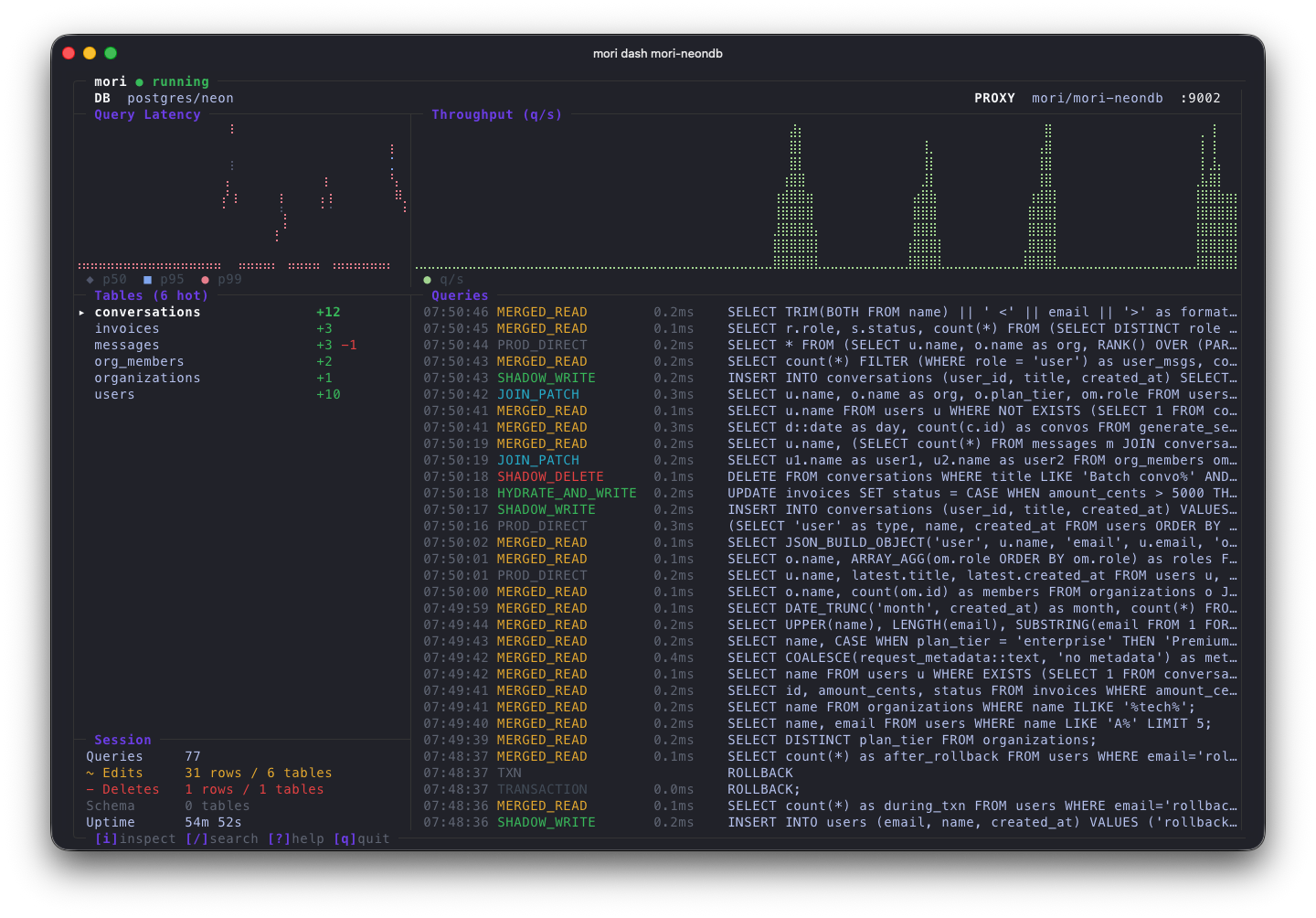Click the 07:50:17 SHADOW_WRITE query label
Screen dimensions: 1316x918
click(547, 510)
